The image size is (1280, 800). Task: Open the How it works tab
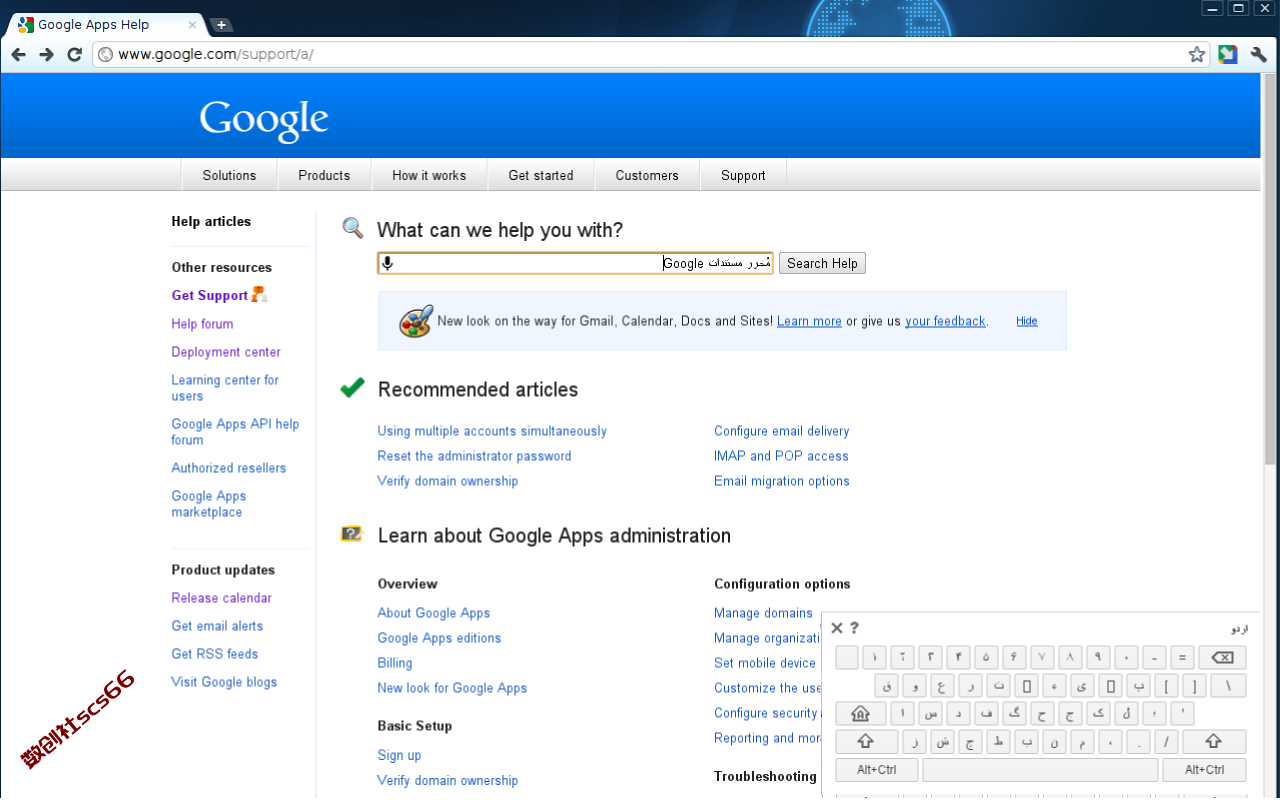[429, 175]
